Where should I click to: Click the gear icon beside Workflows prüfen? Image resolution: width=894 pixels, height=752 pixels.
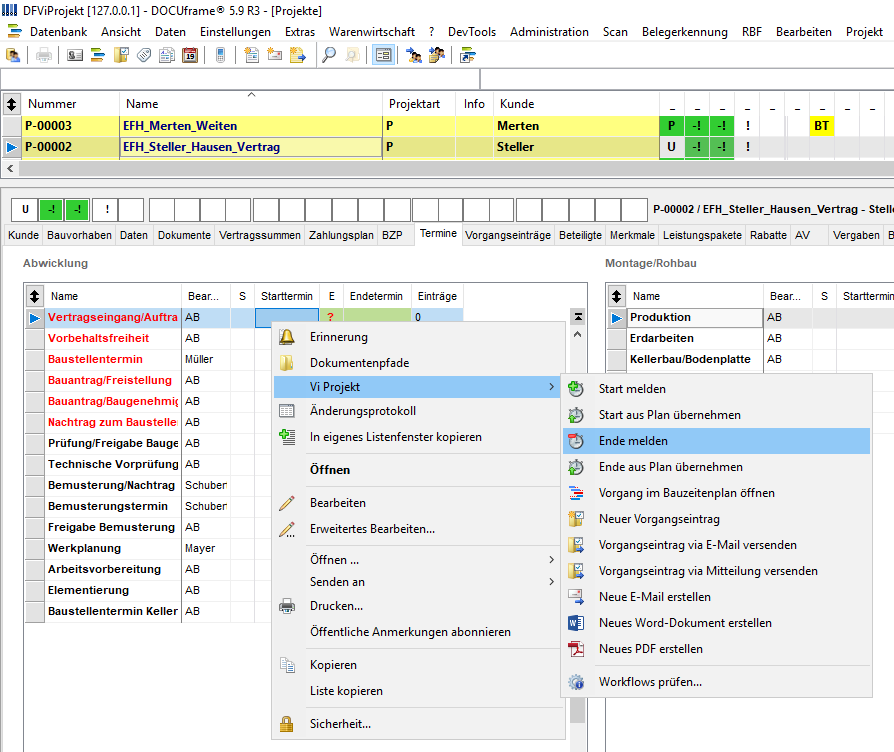[576, 682]
